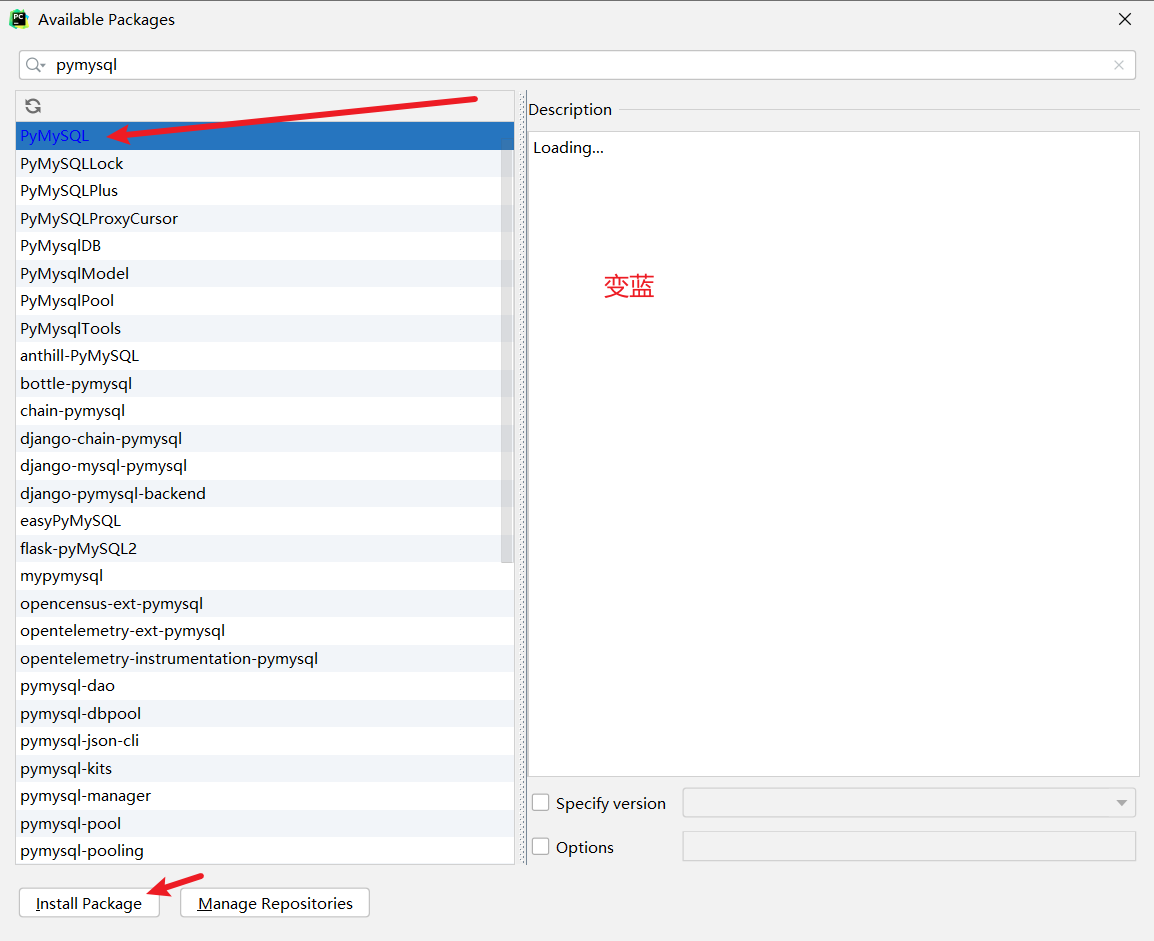Image resolution: width=1154 pixels, height=941 pixels.
Task: Select the opentelemetry-ext-pymysql package
Action: [265, 631]
